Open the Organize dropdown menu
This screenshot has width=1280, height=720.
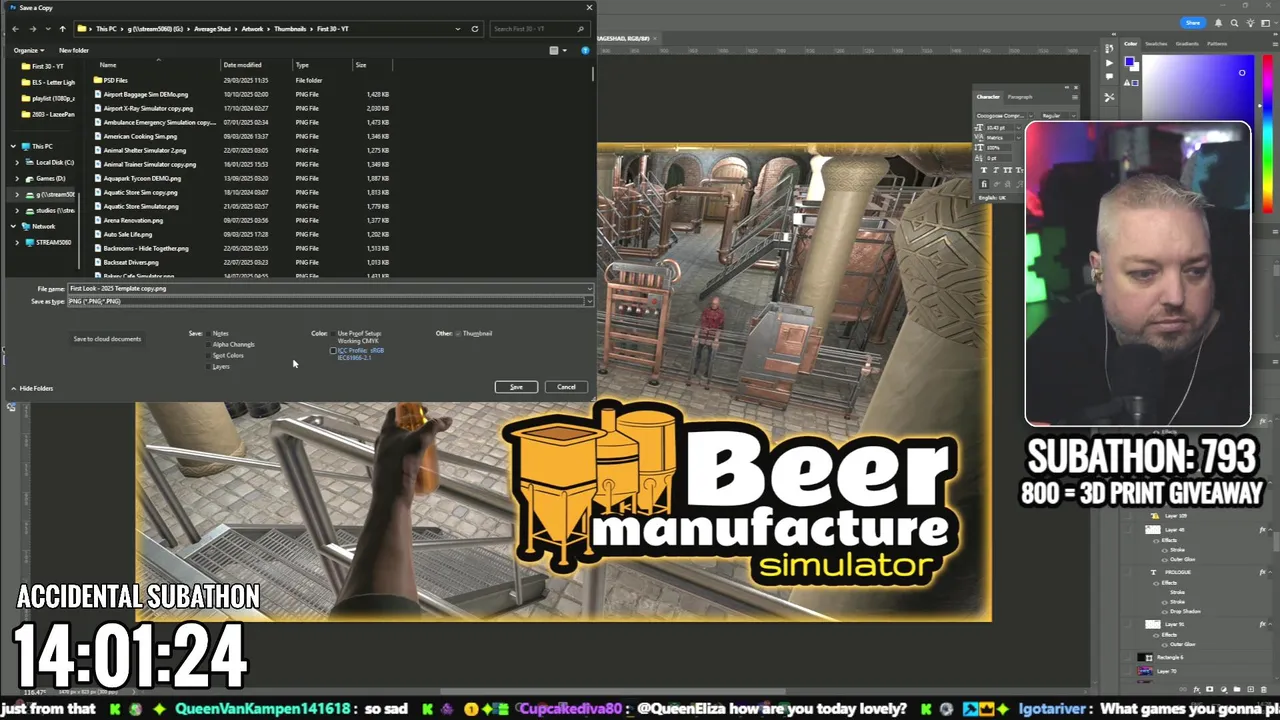pos(28,50)
